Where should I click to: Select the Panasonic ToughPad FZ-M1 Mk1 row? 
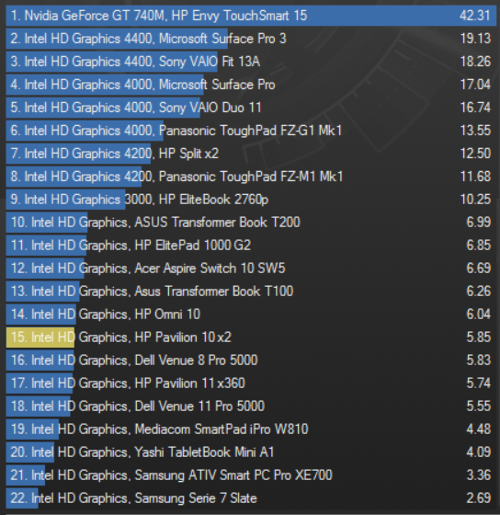tap(251, 176)
